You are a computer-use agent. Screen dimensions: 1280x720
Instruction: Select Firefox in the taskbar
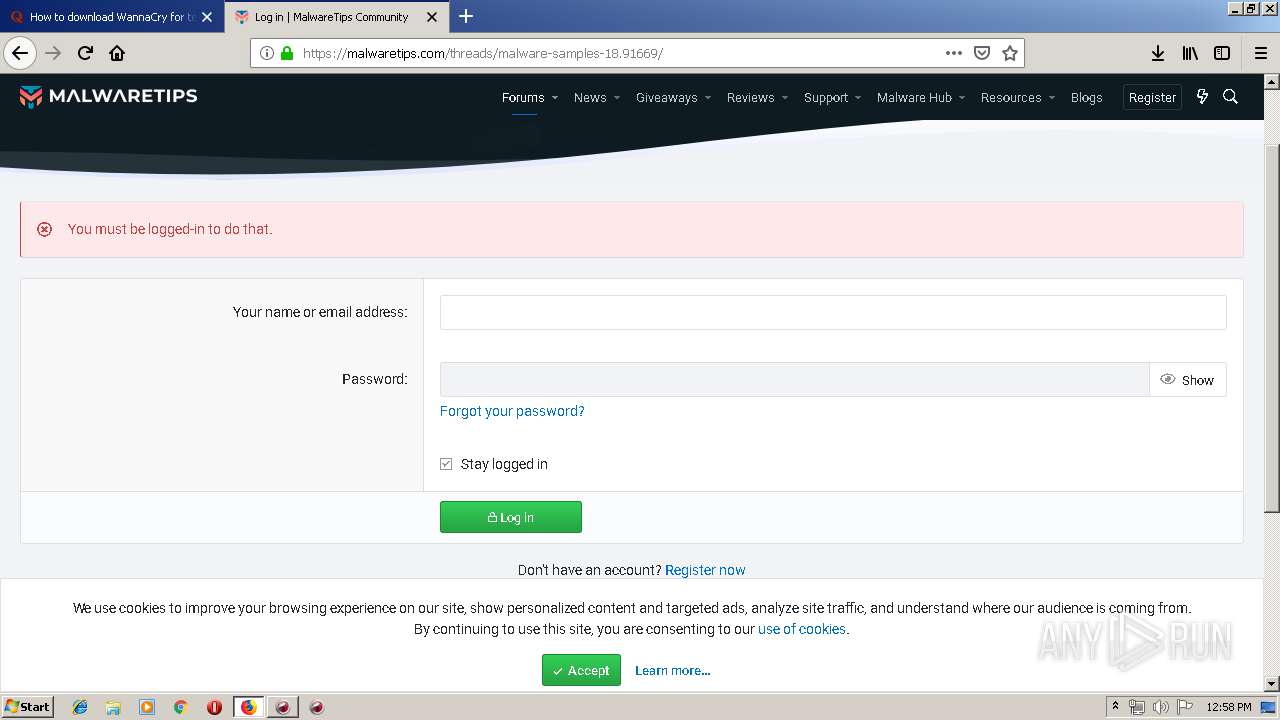click(x=249, y=707)
